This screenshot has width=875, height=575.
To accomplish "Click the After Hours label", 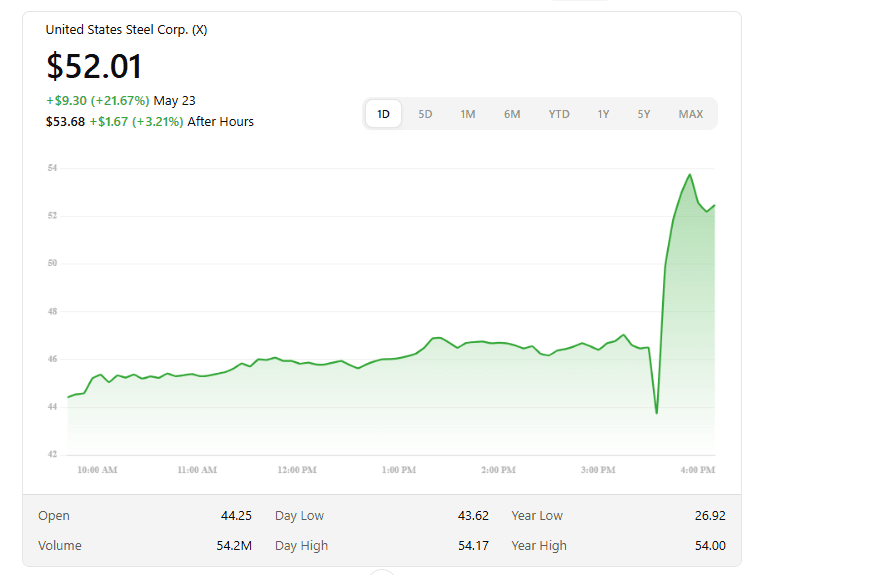I will [x=220, y=121].
